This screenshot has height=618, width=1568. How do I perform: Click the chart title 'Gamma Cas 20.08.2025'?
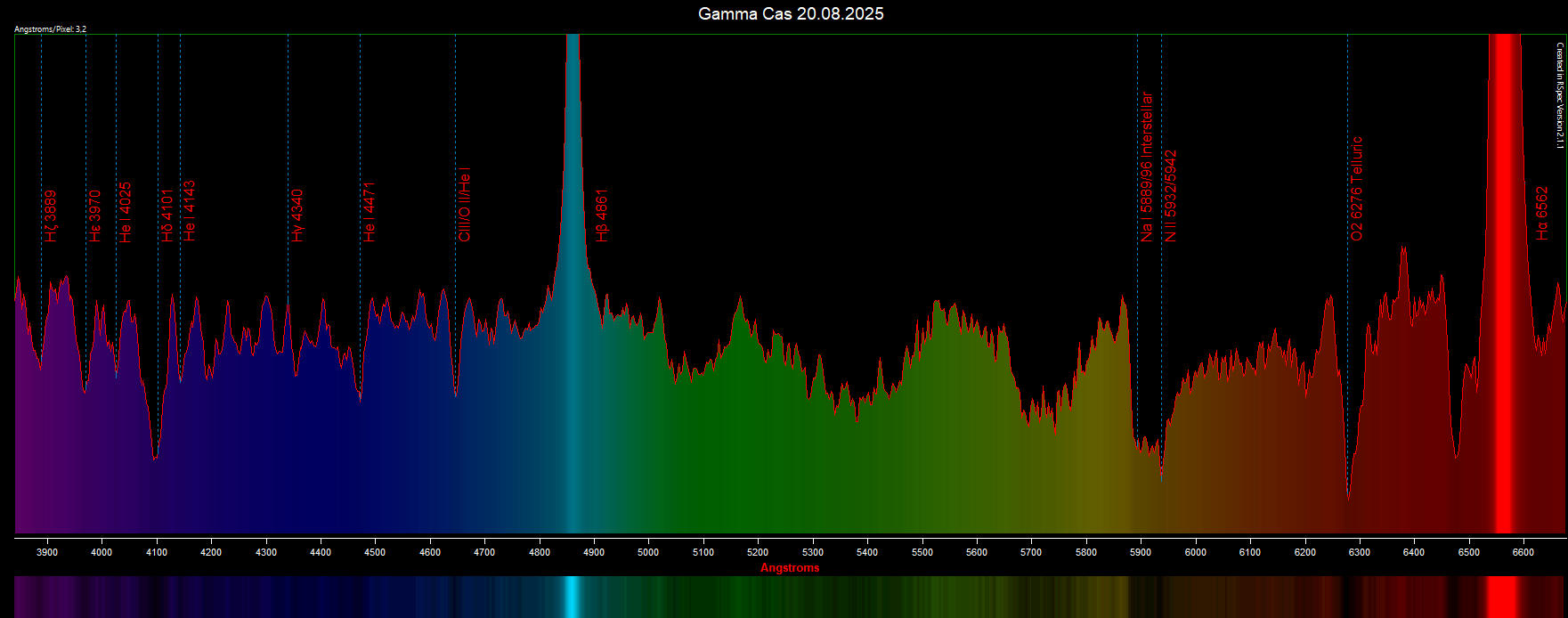coord(791,14)
